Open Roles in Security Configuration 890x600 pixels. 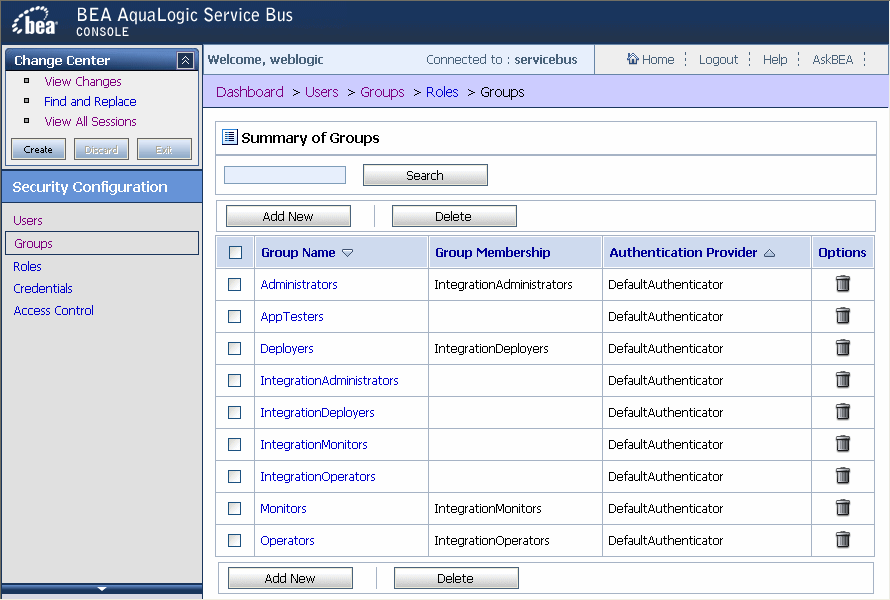tap(27, 266)
